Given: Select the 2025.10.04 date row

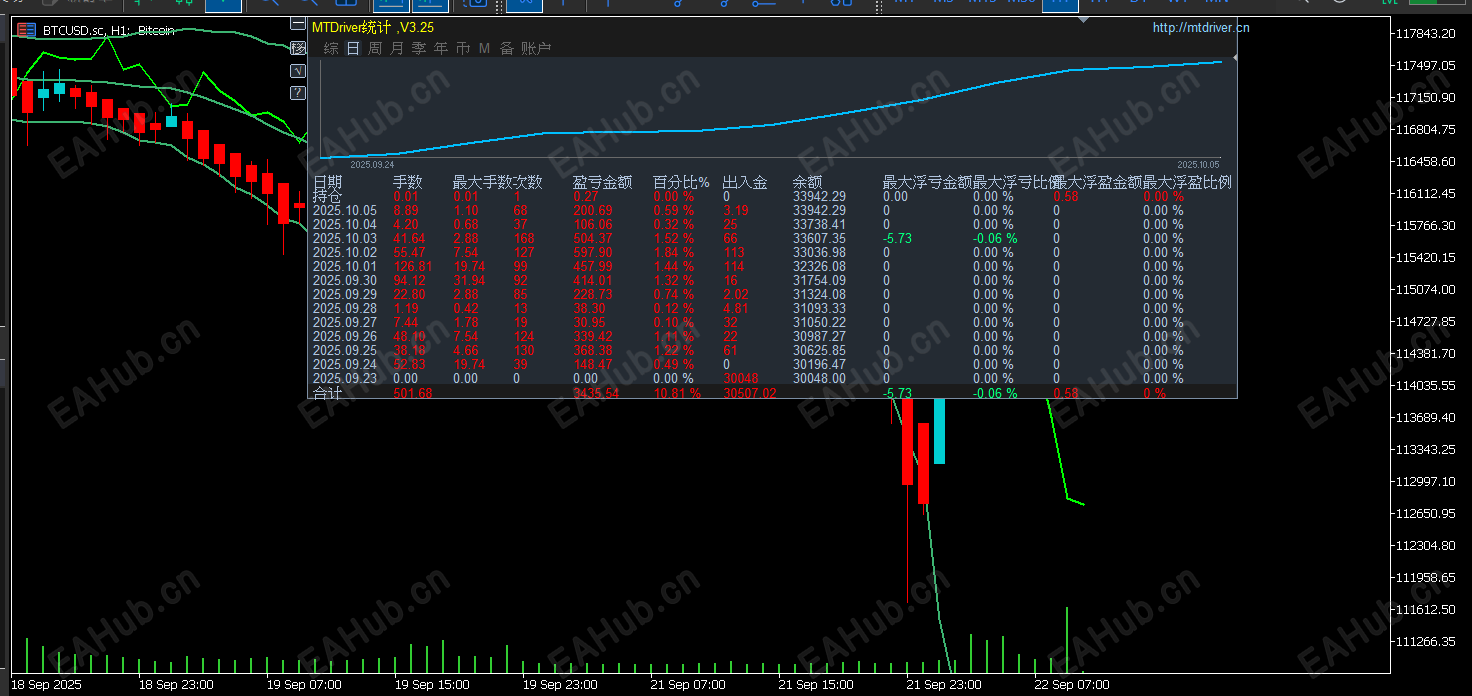Looking at the screenshot, I should tap(344, 224).
